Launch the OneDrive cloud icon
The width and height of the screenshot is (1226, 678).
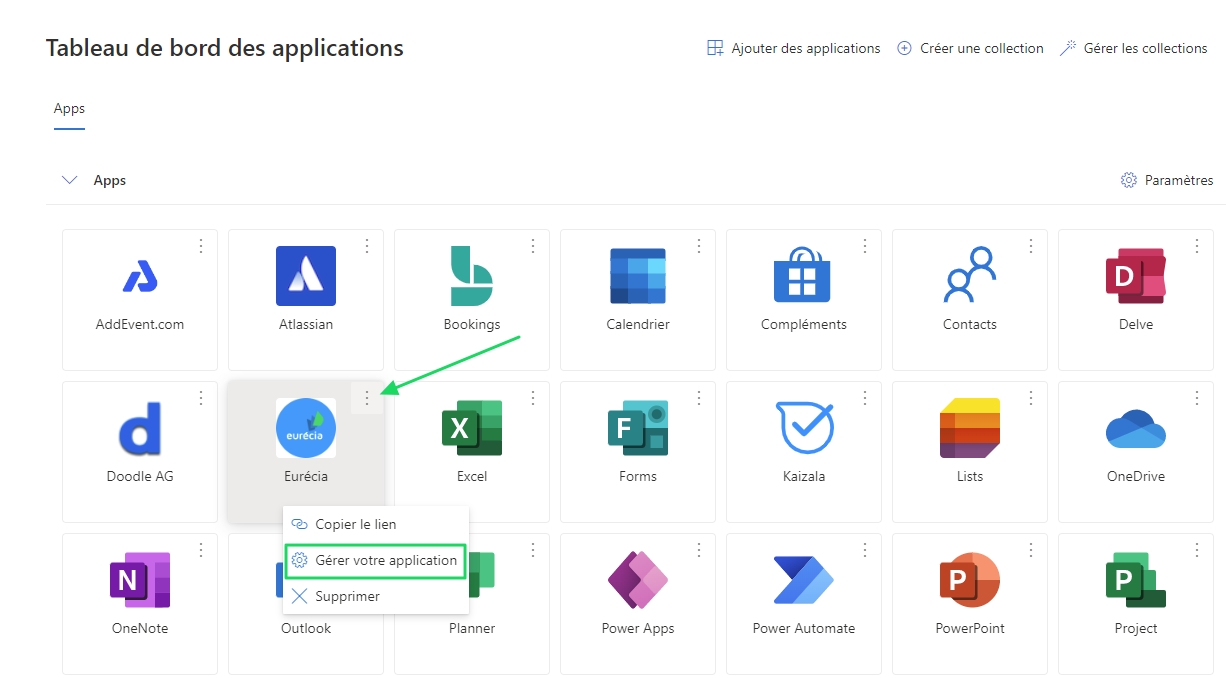pyautogui.click(x=1136, y=428)
